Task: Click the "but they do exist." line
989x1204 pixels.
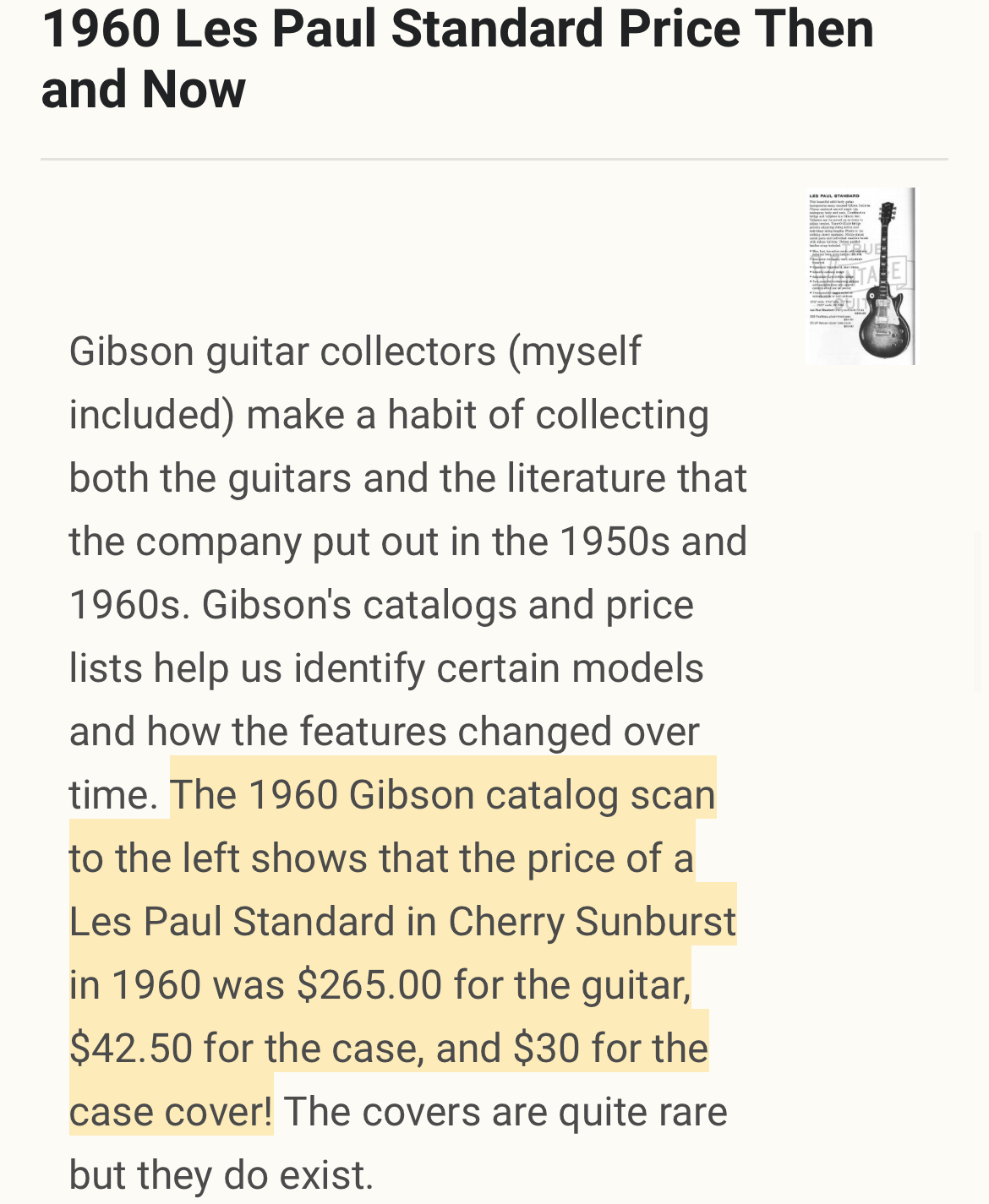Action: 221,1175
